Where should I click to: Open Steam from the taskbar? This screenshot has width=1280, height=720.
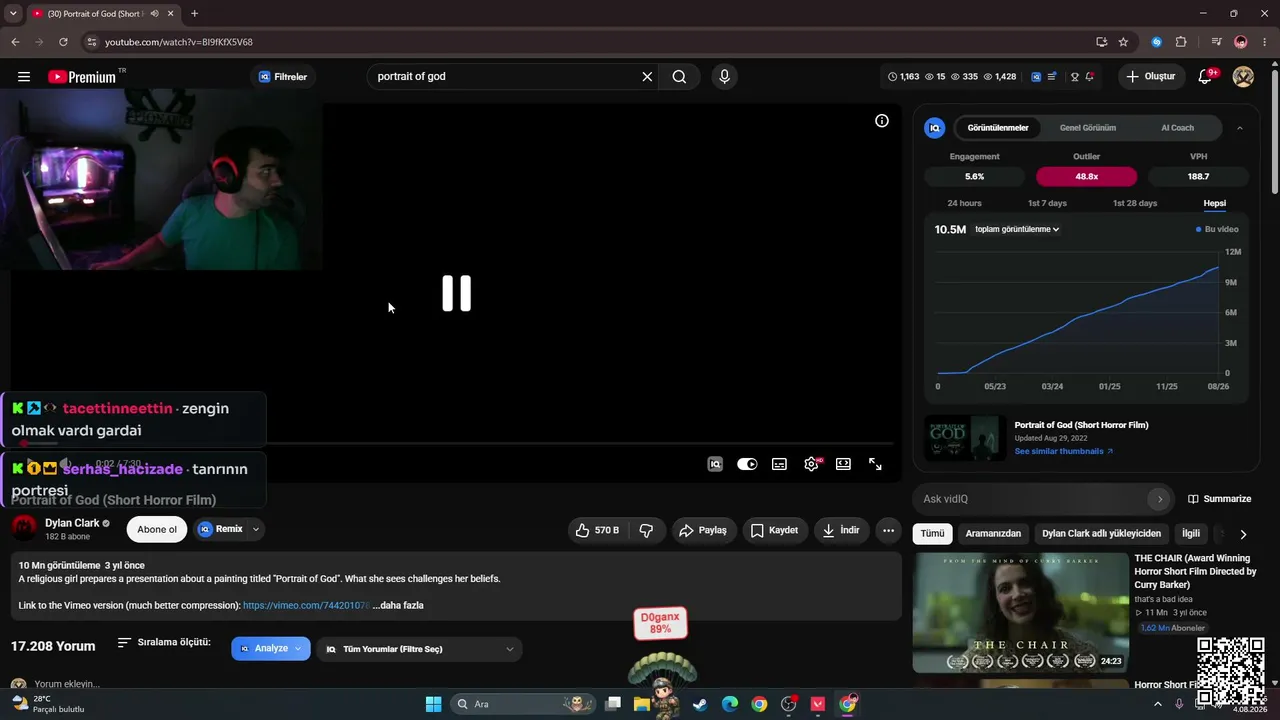tap(700, 704)
